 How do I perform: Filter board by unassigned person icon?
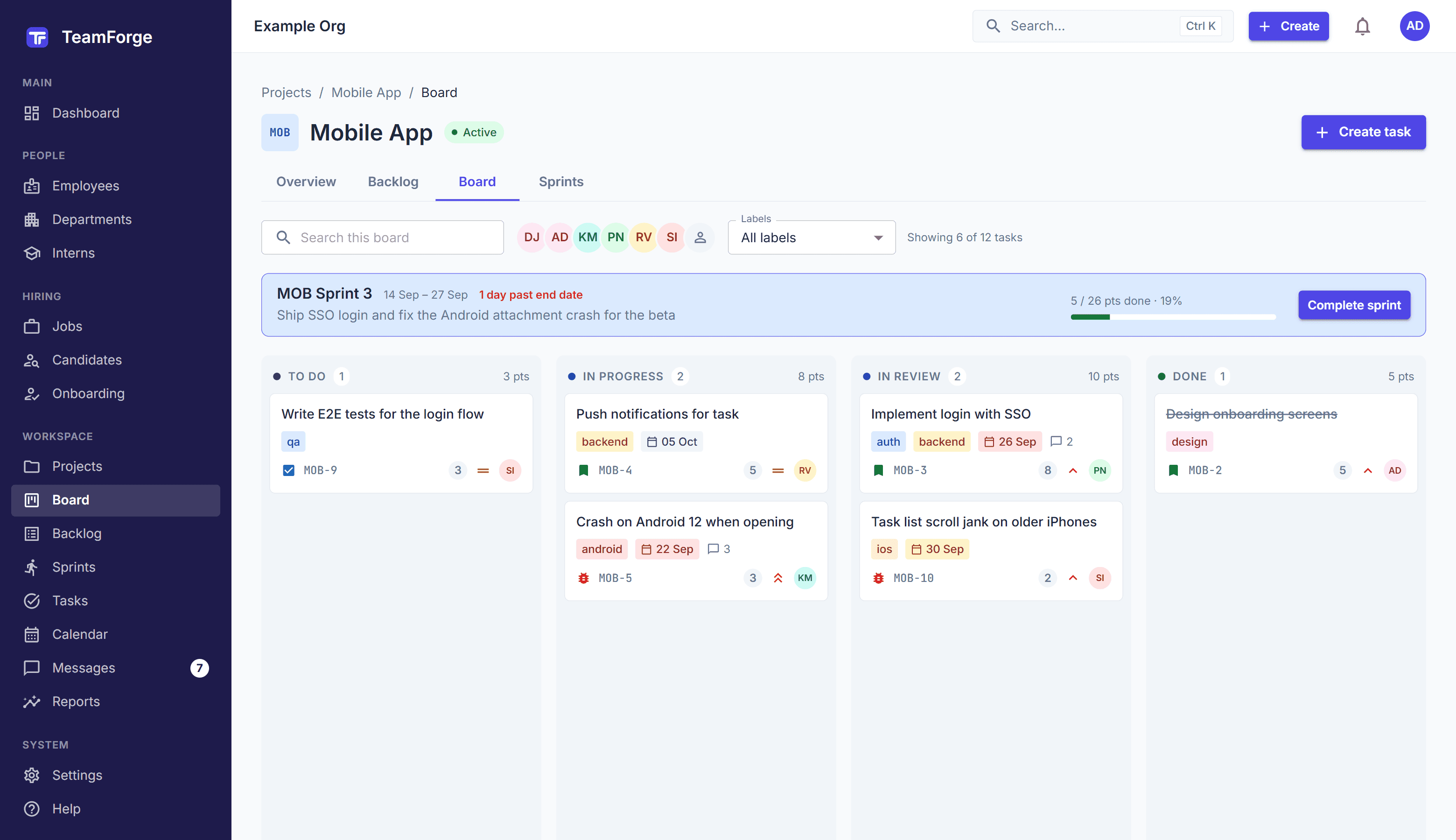click(x=700, y=237)
